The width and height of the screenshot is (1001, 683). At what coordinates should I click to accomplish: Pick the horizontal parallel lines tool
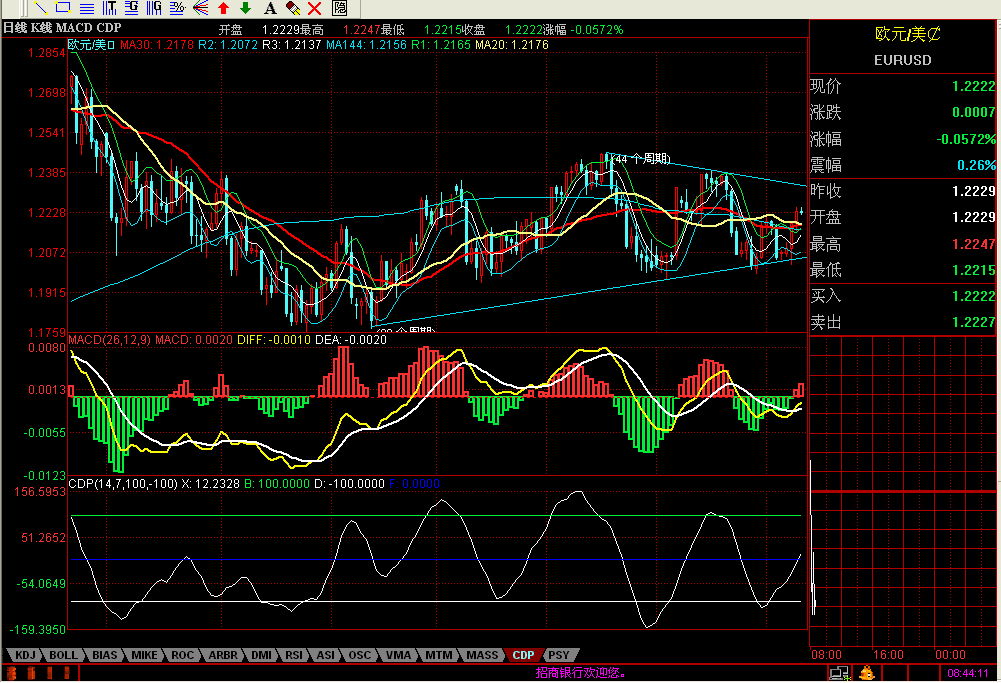point(86,8)
